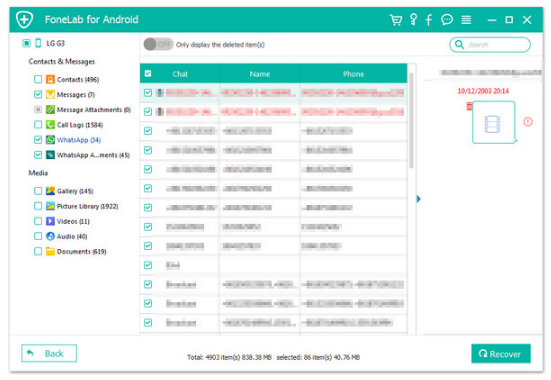Select the WhatsApp (34) category label
The height and width of the screenshot is (380, 551).
tap(79, 140)
